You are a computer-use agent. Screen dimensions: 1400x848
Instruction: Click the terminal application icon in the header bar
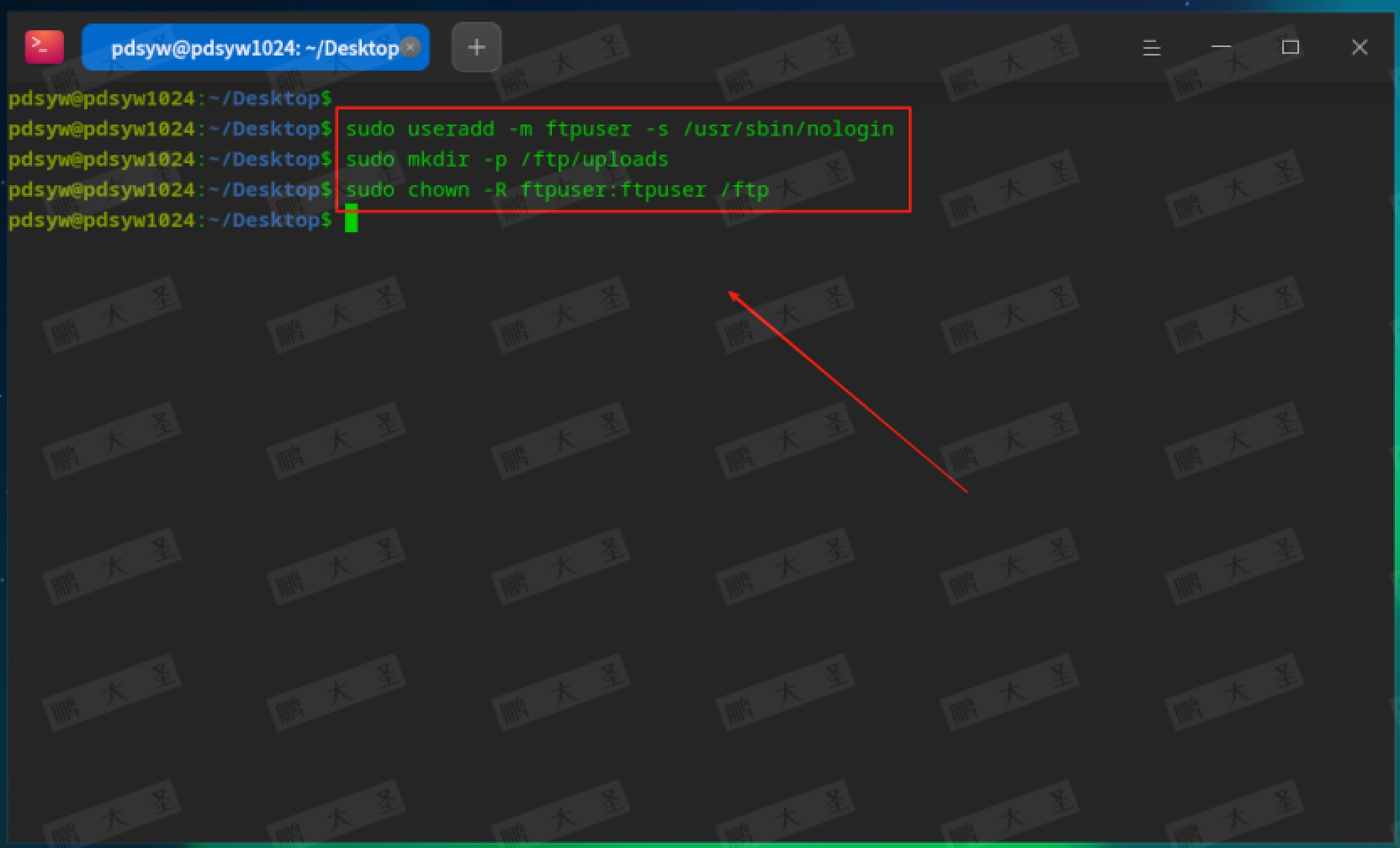[44, 46]
